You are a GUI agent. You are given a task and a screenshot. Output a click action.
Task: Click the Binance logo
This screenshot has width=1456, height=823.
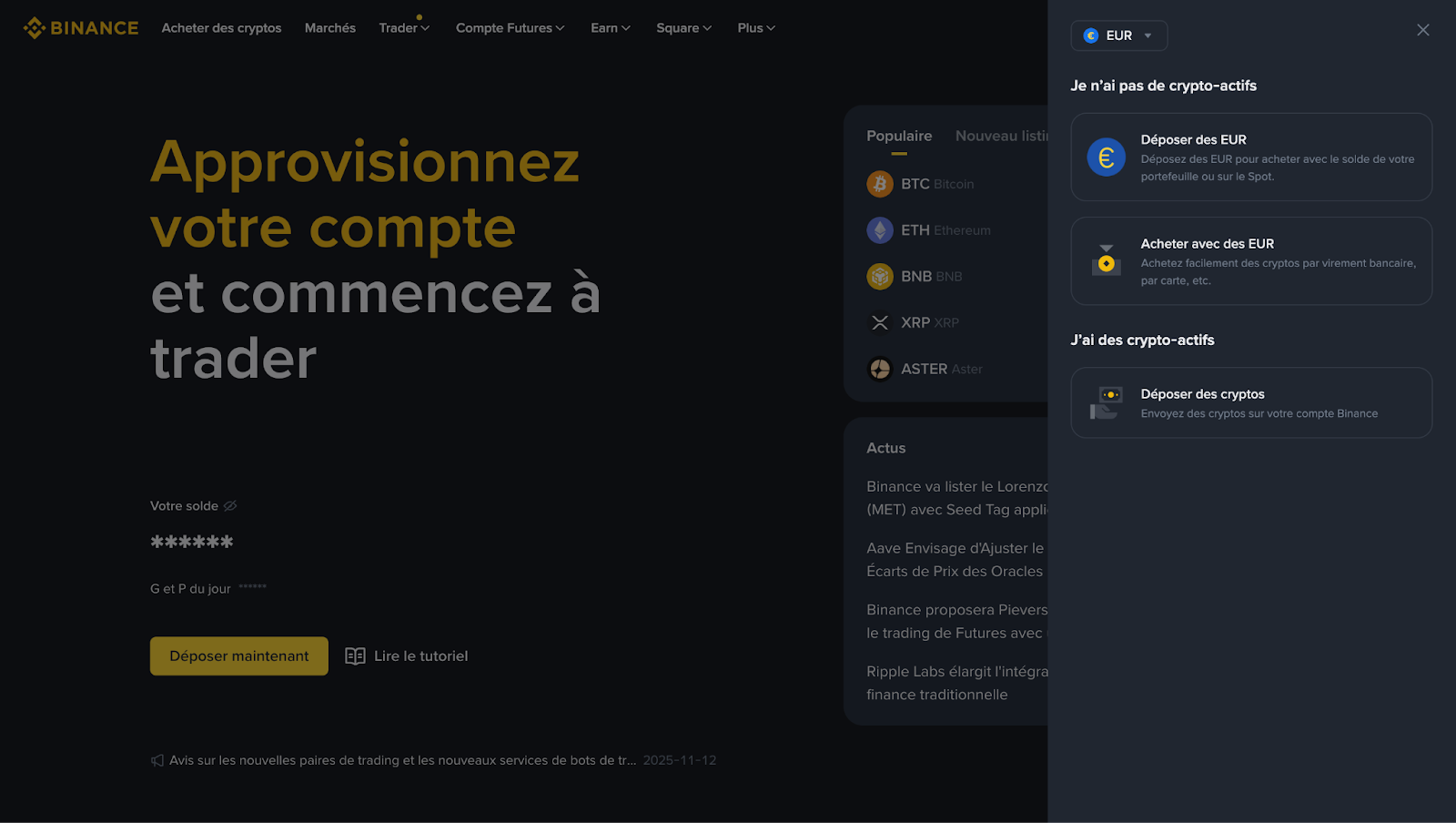point(80,27)
